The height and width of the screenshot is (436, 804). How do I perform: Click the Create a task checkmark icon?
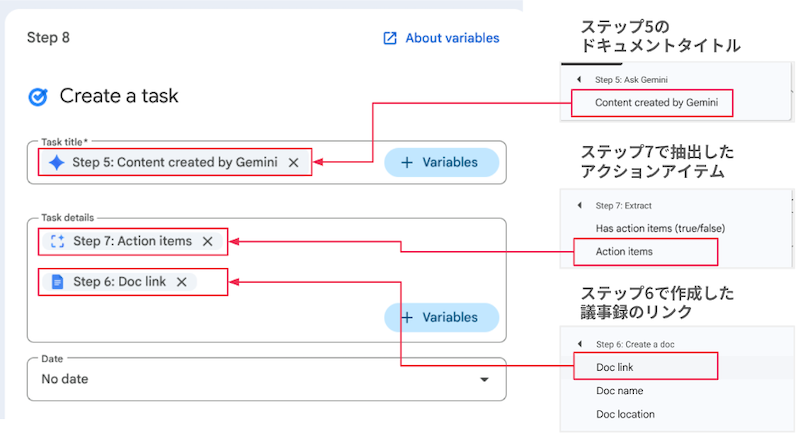(38, 96)
